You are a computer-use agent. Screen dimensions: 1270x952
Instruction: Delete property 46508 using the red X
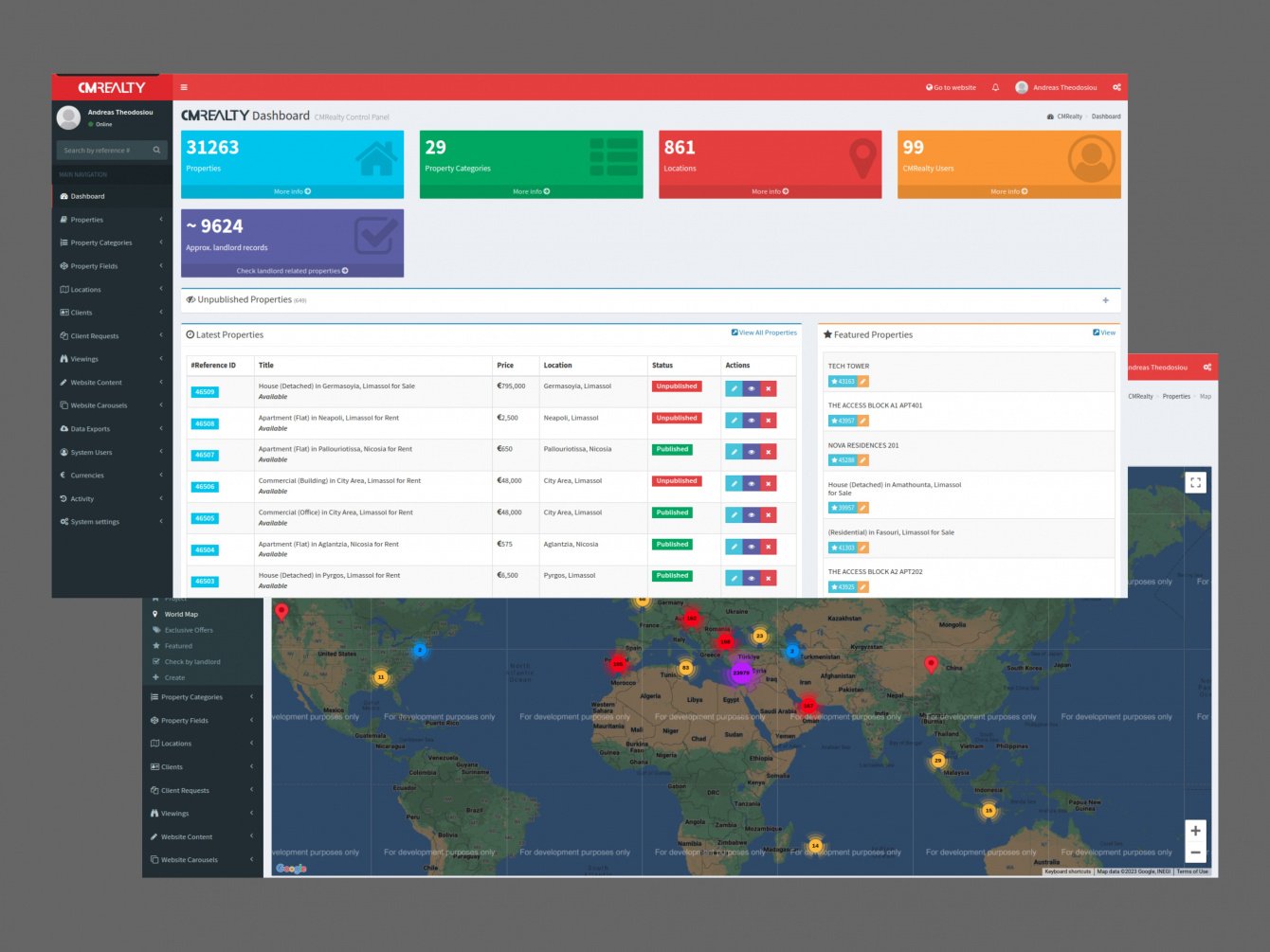(x=769, y=421)
